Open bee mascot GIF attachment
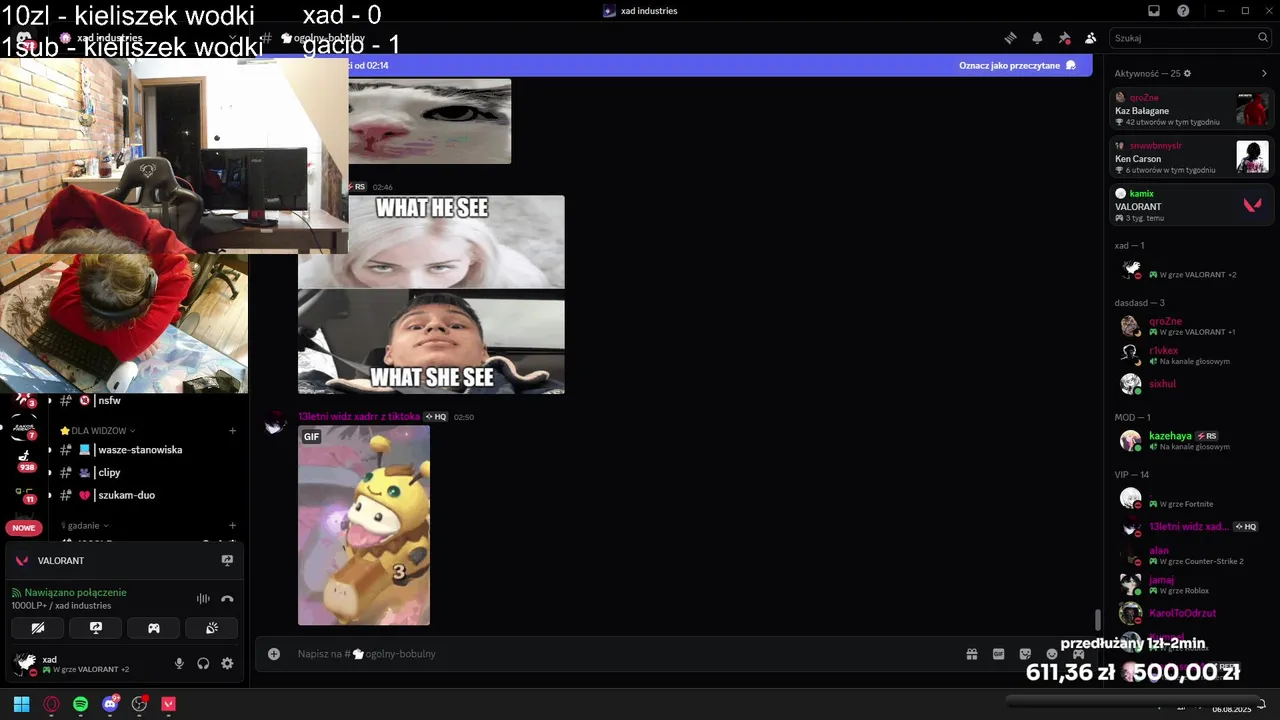The image size is (1280, 720). click(364, 525)
